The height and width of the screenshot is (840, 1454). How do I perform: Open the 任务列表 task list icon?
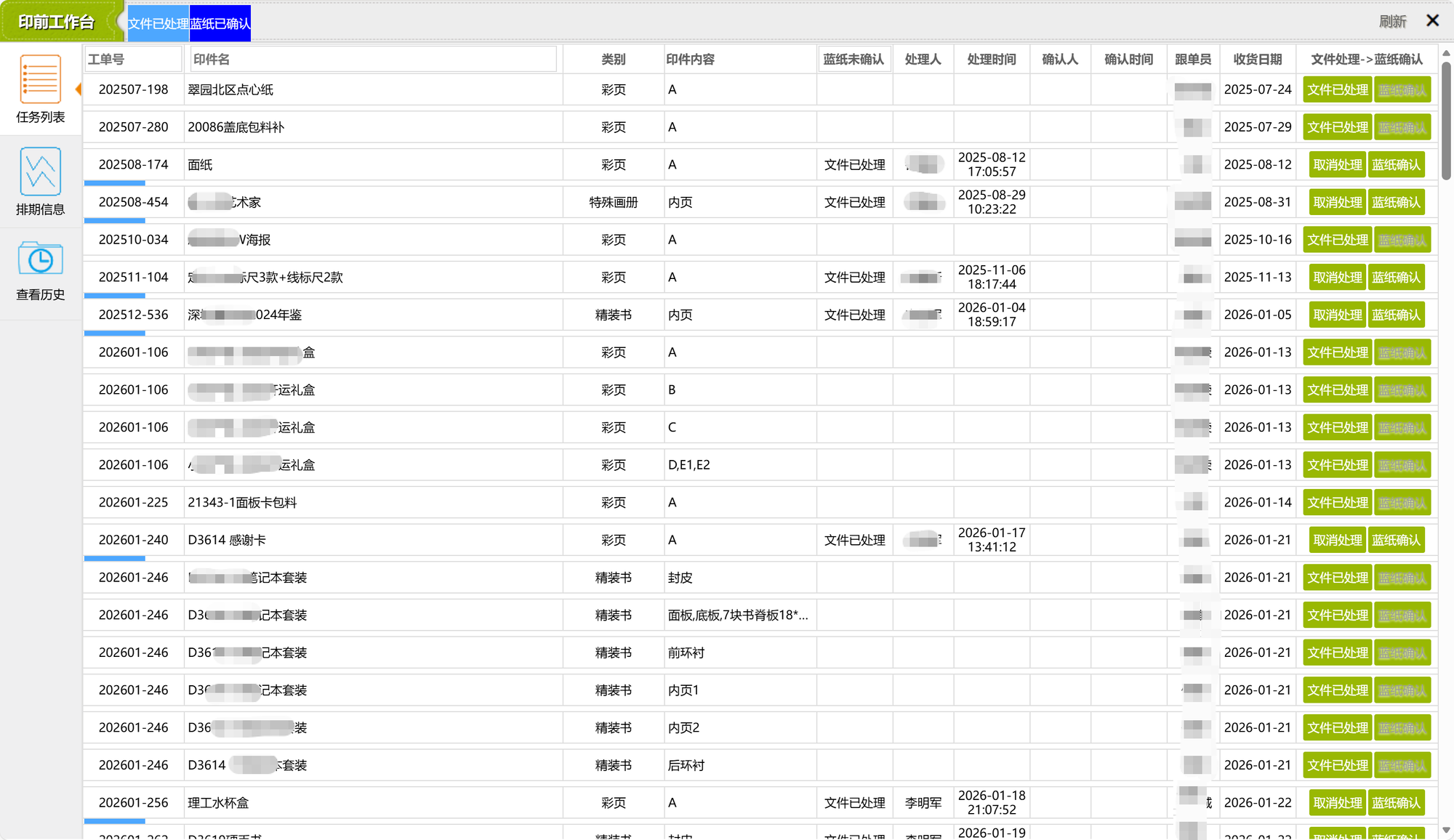pyautogui.click(x=40, y=80)
